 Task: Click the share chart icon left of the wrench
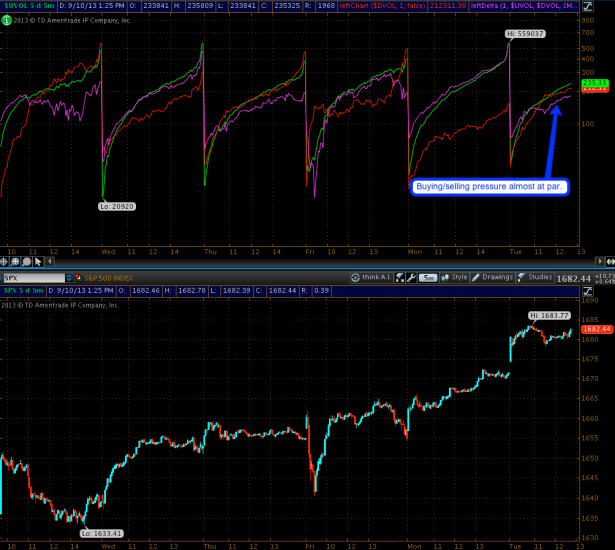point(400,278)
